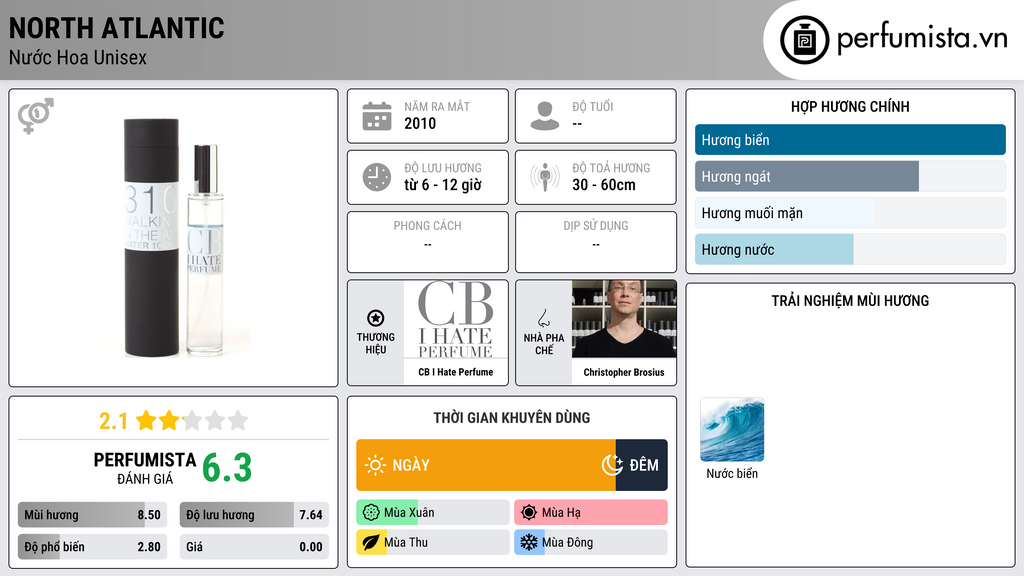Click the Độ Tuổi card
This screenshot has width=1024, height=576.
pos(596,116)
